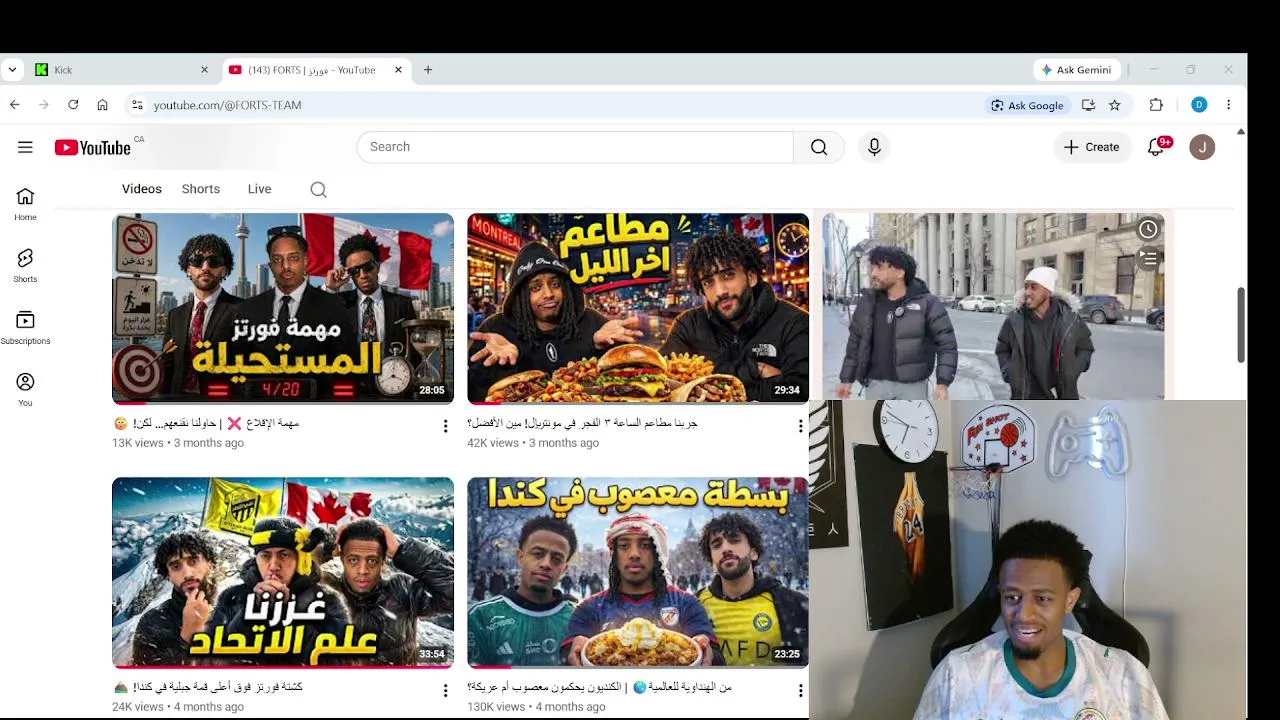Viewport: 1280px width, 720px height.
Task: Open the browser home page
Action: click(x=102, y=105)
